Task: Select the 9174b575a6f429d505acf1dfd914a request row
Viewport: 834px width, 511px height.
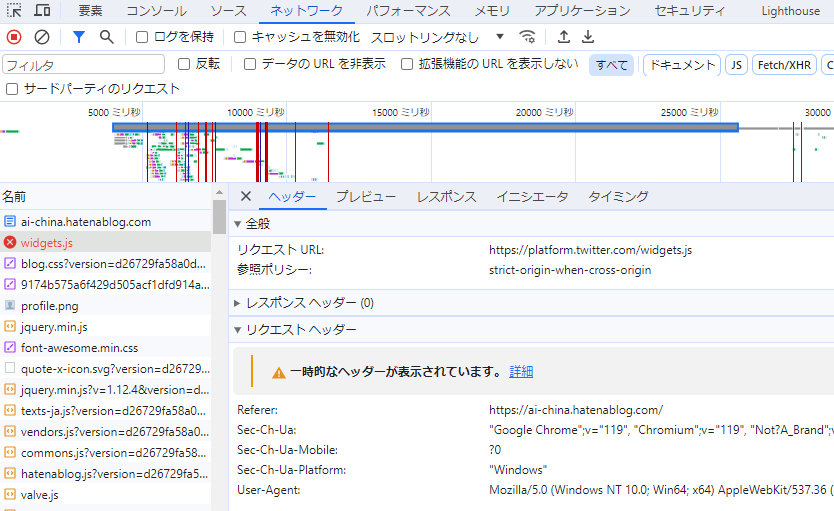Action: point(106,284)
